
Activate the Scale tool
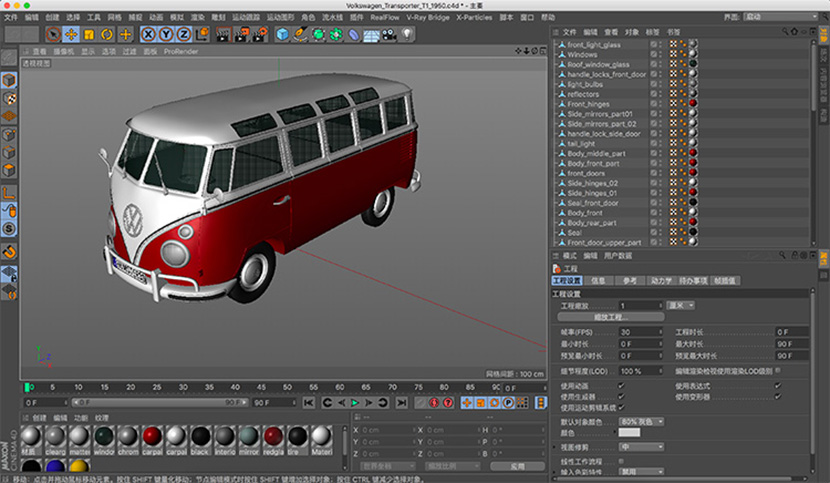pos(89,35)
